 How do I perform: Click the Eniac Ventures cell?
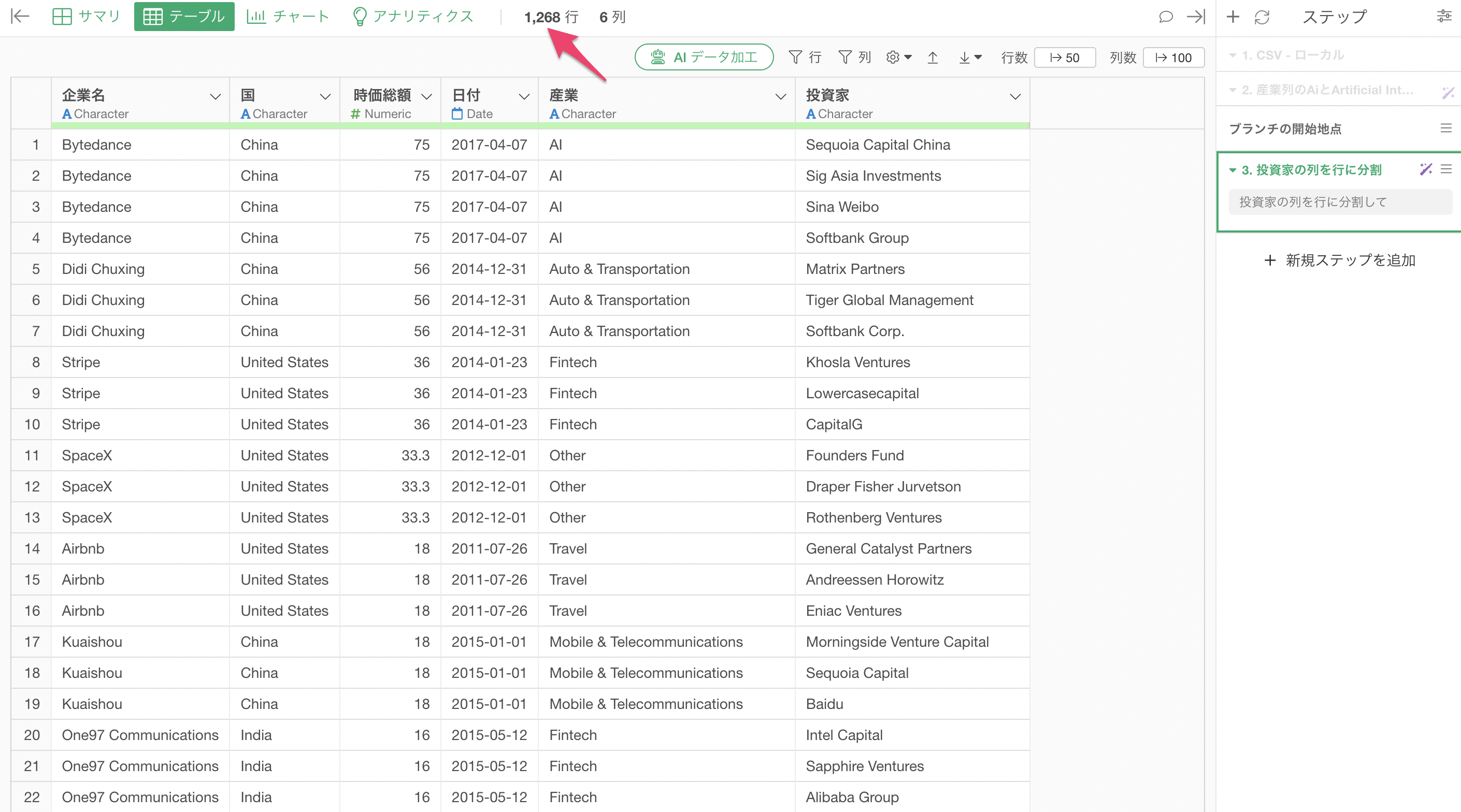point(912,611)
